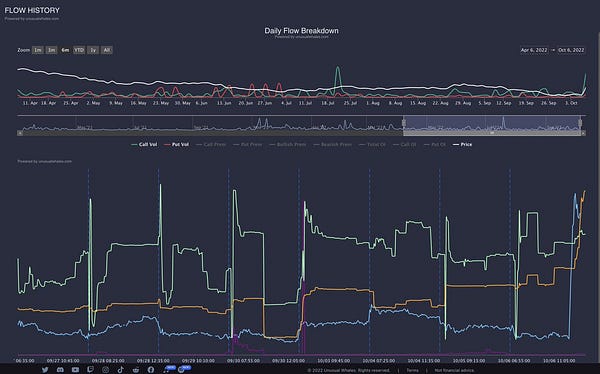
Task: Enable the Total OI legend series
Action: coord(372,144)
